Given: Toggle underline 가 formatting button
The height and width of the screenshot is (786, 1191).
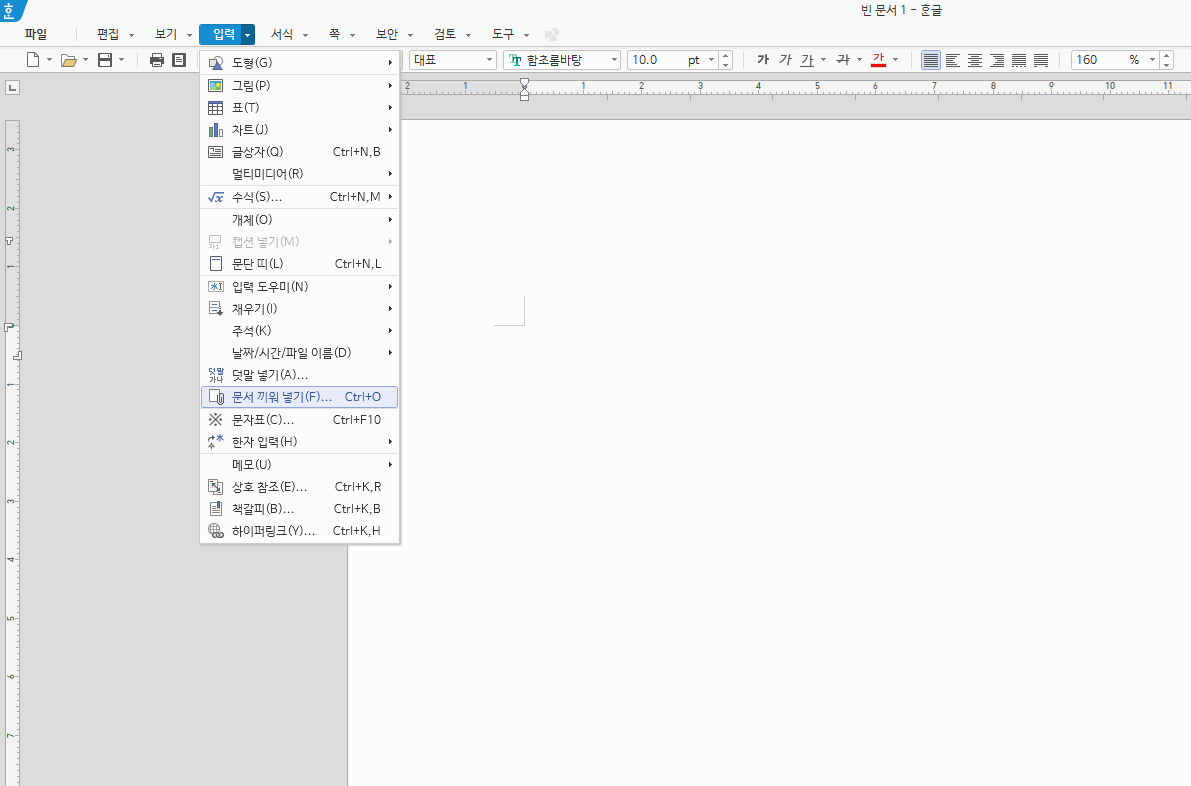Looking at the screenshot, I should click(807, 60).
